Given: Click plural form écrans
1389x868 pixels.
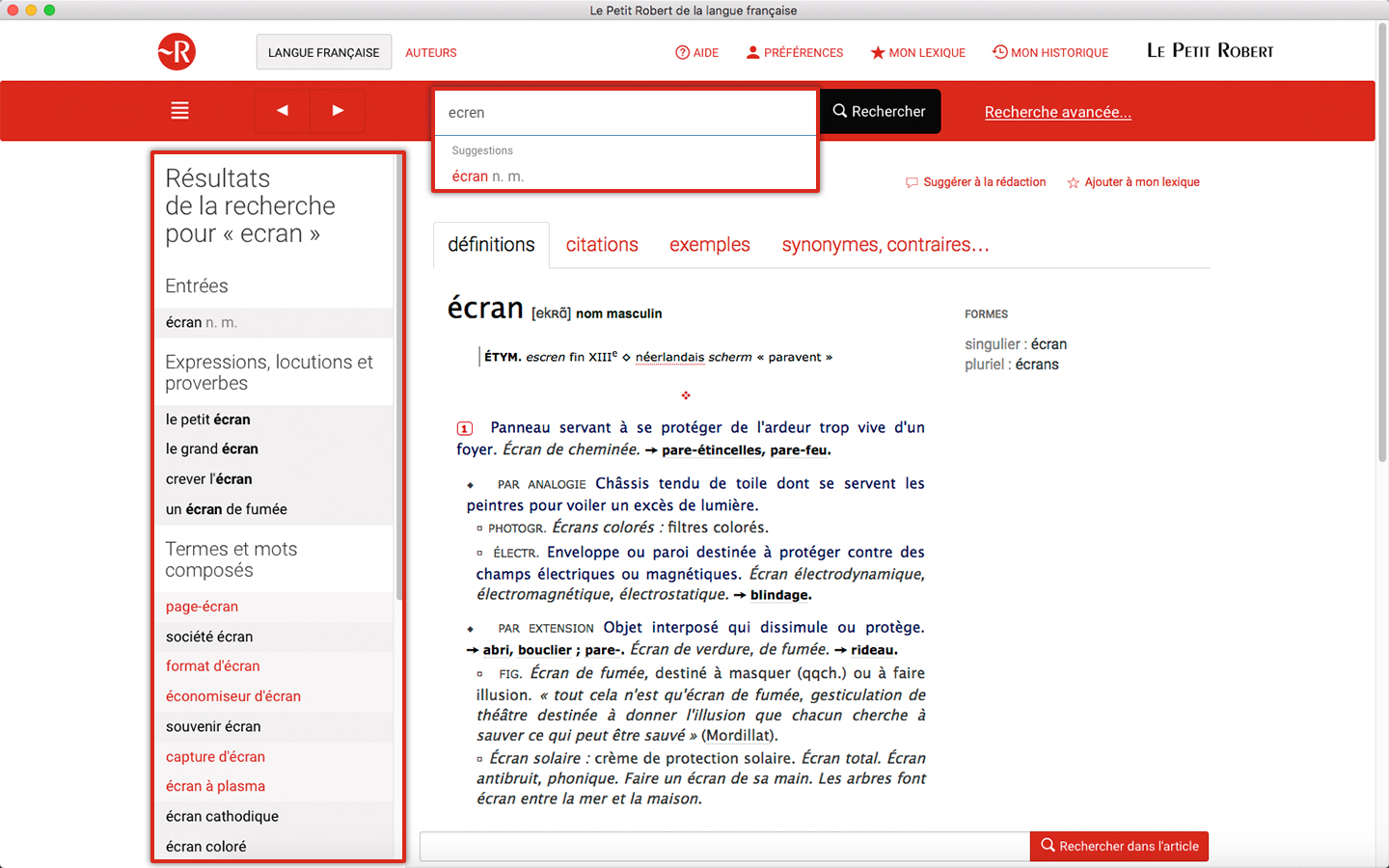Looking at the screenshot, I should (x=1037, y=365).
